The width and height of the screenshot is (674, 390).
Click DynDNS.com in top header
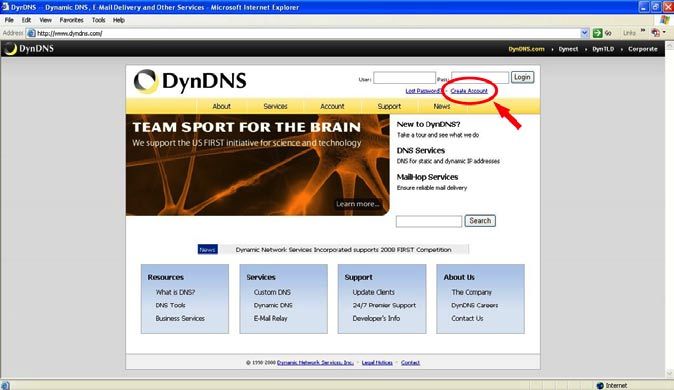tap(526, 49)
